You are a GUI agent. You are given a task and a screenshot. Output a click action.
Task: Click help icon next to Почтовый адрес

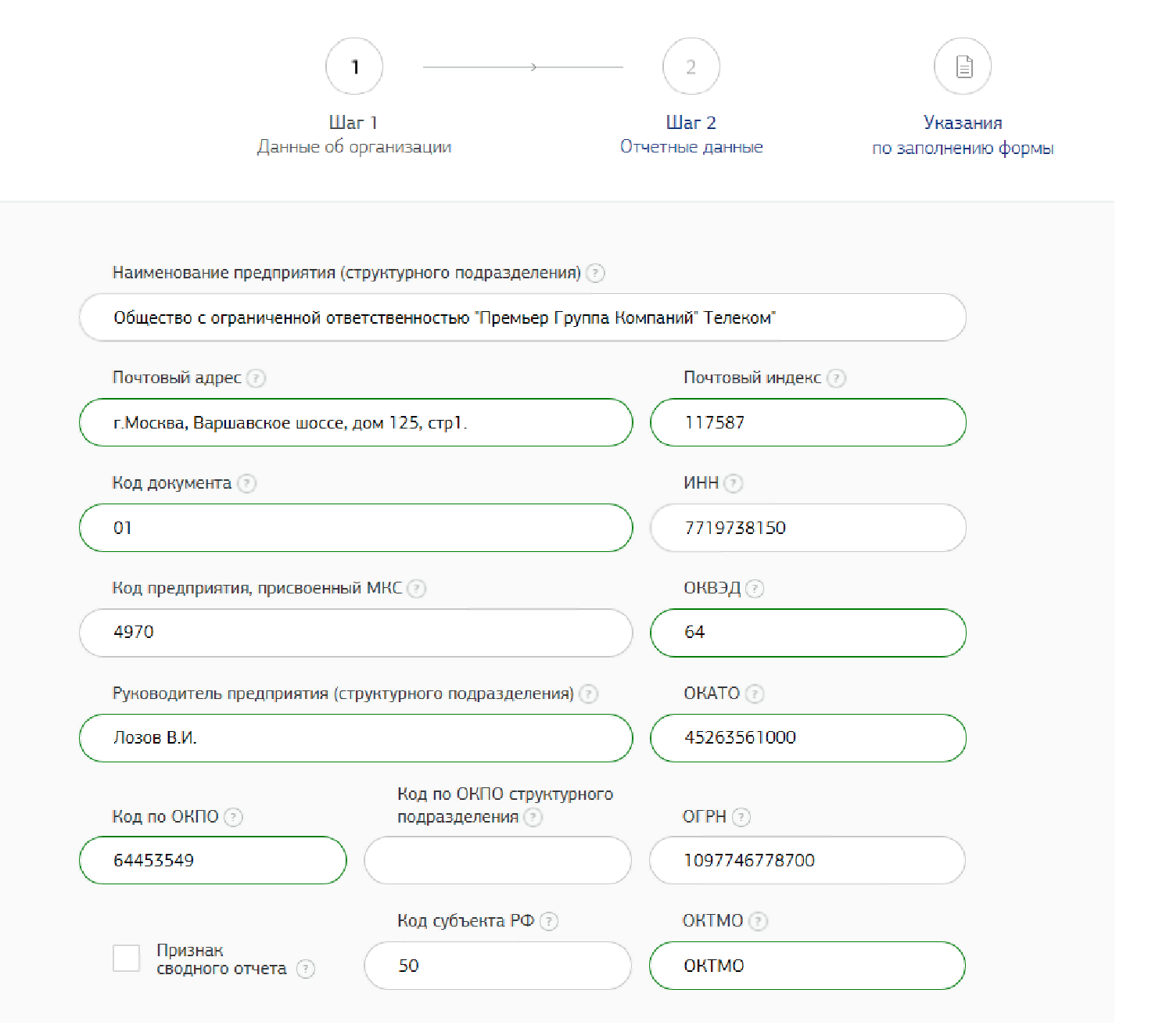[x=257, y=378]
